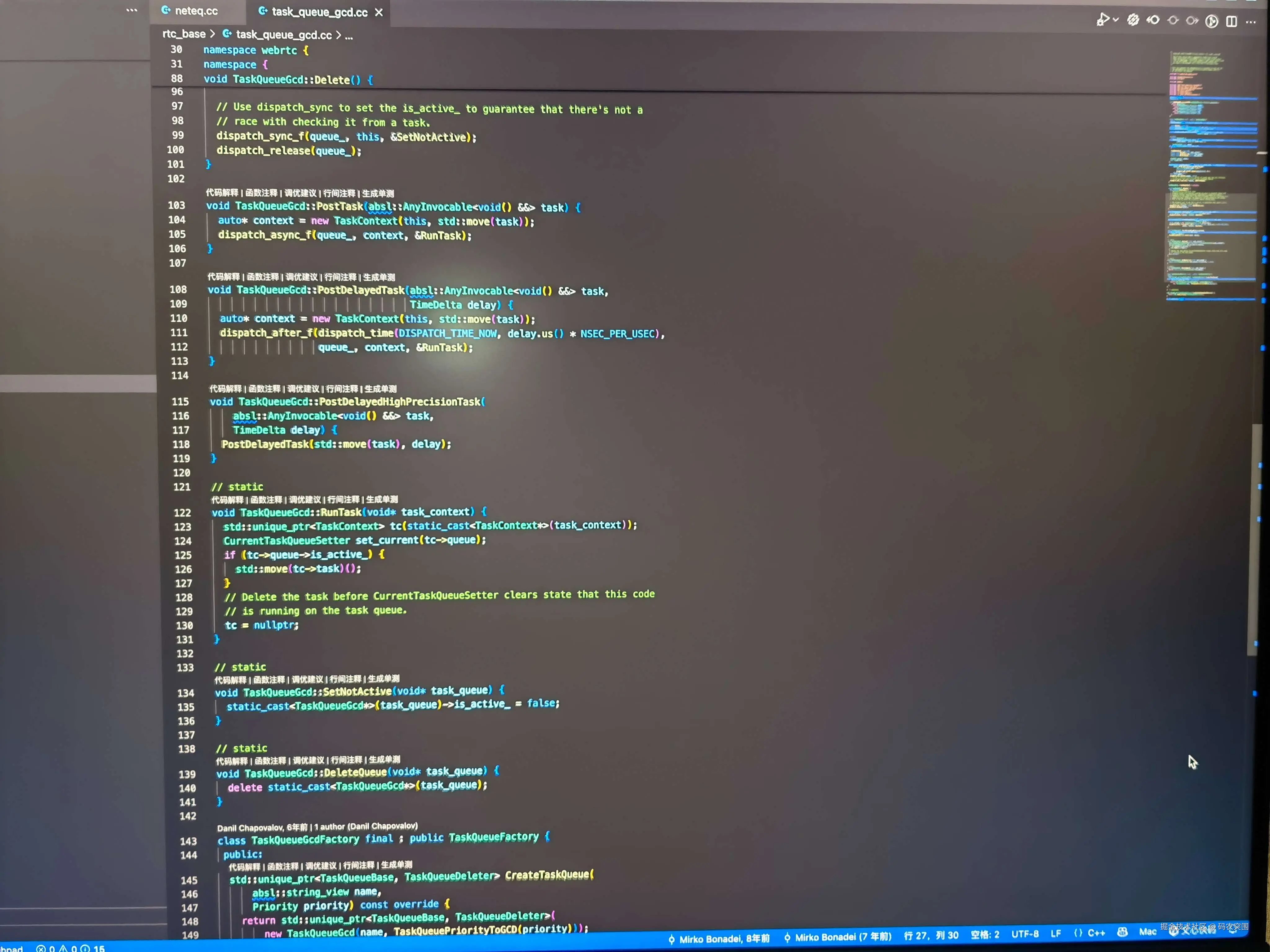
Task: Click 生成单测 code lens above RunTask
Action: [x=382, y=500]
